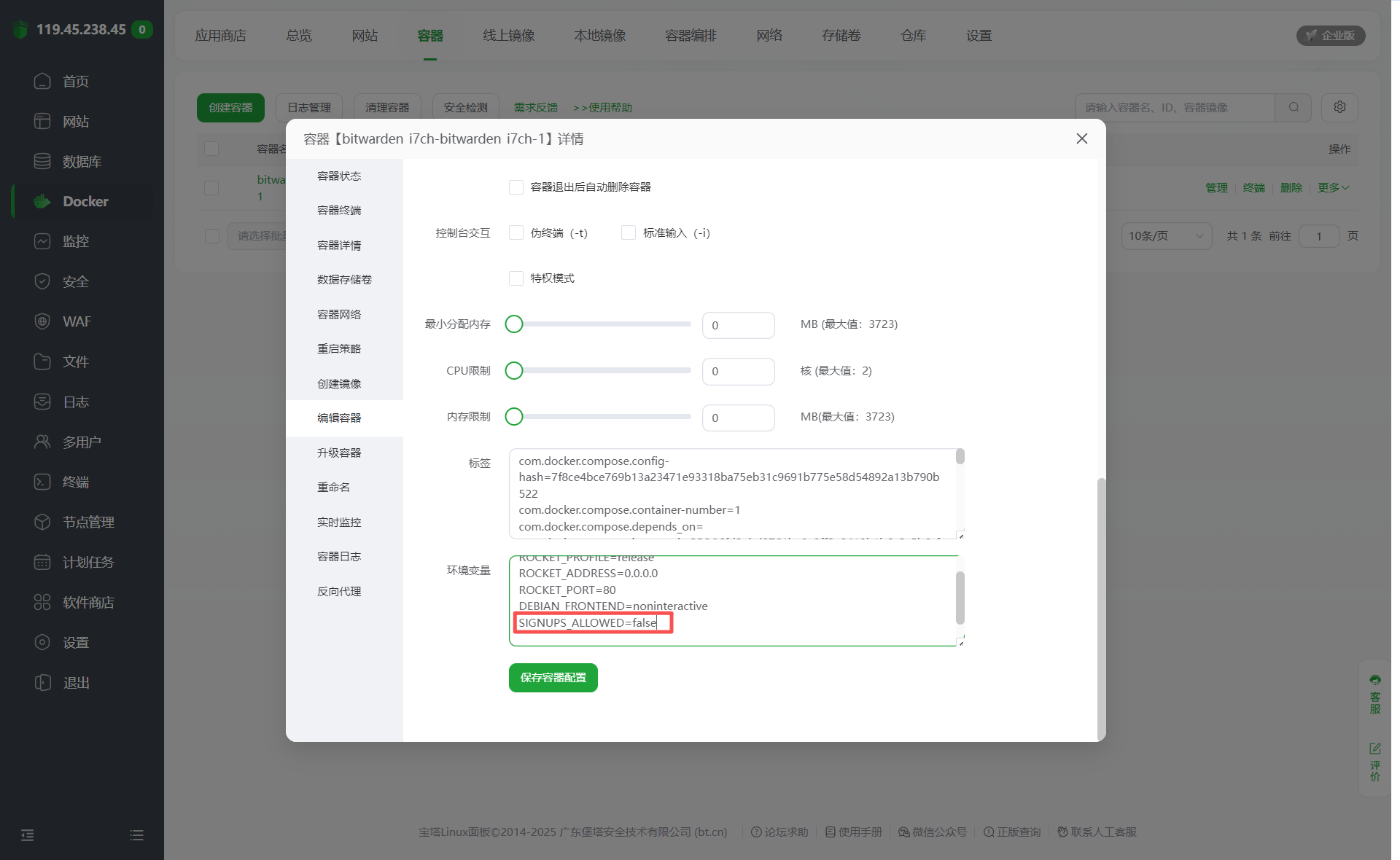Enable auto-delete container after exit checkbox
Viewport: 1400px width, 860px height.
point(516,187)
